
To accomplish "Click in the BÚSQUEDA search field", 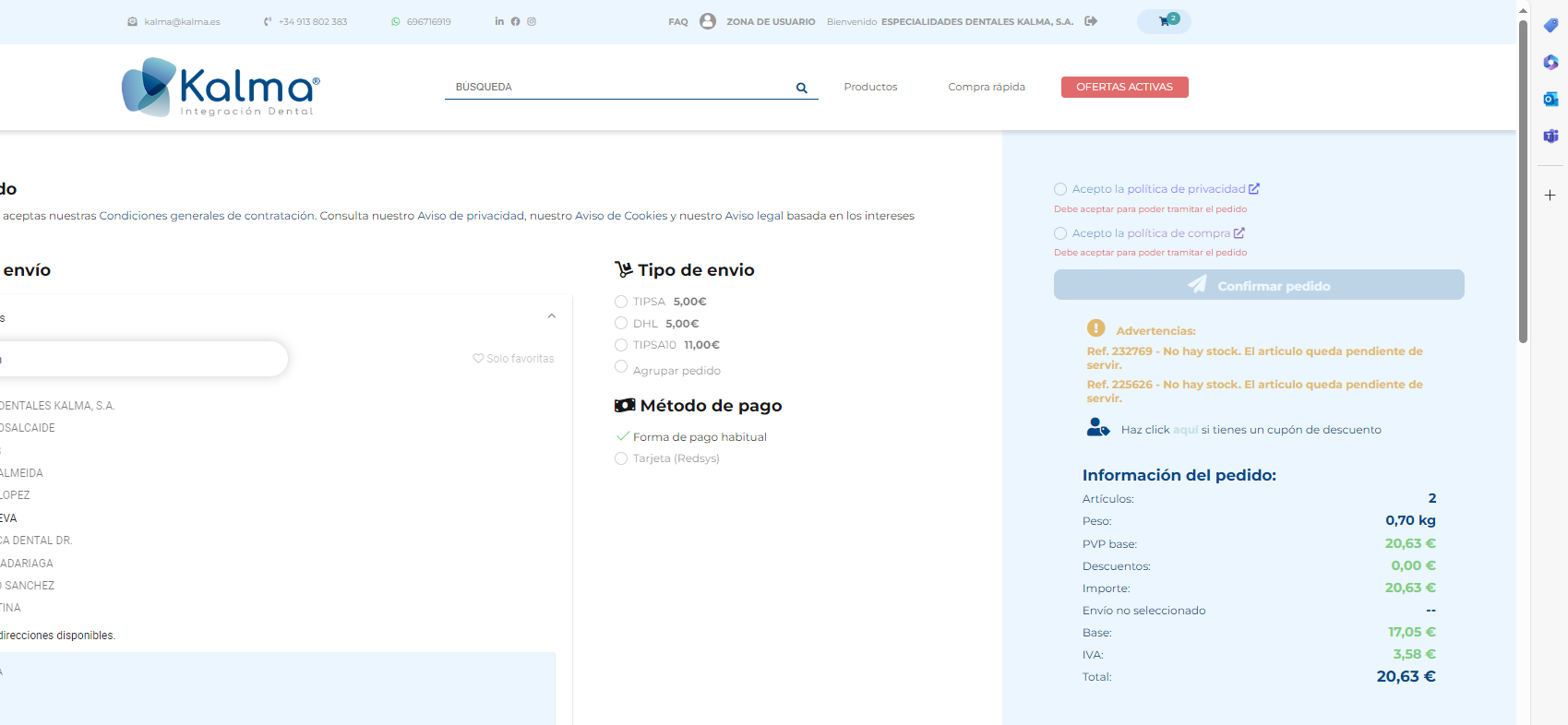I will tap(620, 87).
